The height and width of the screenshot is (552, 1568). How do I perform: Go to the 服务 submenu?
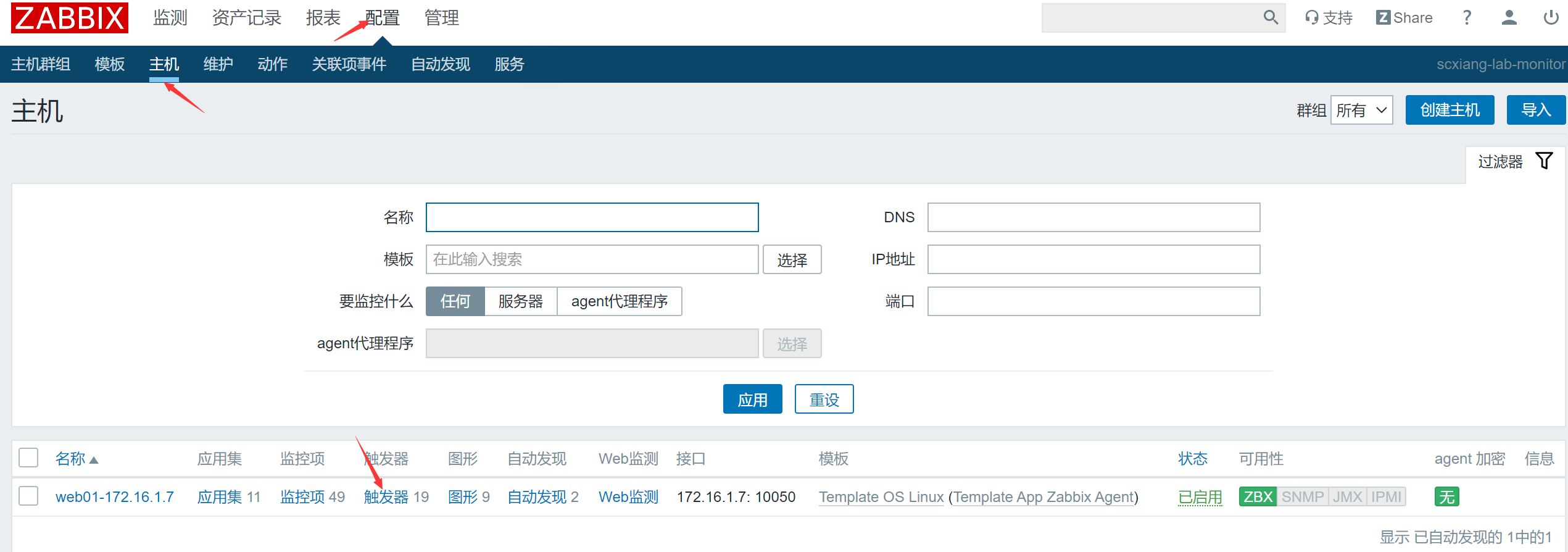pos(510,64)
